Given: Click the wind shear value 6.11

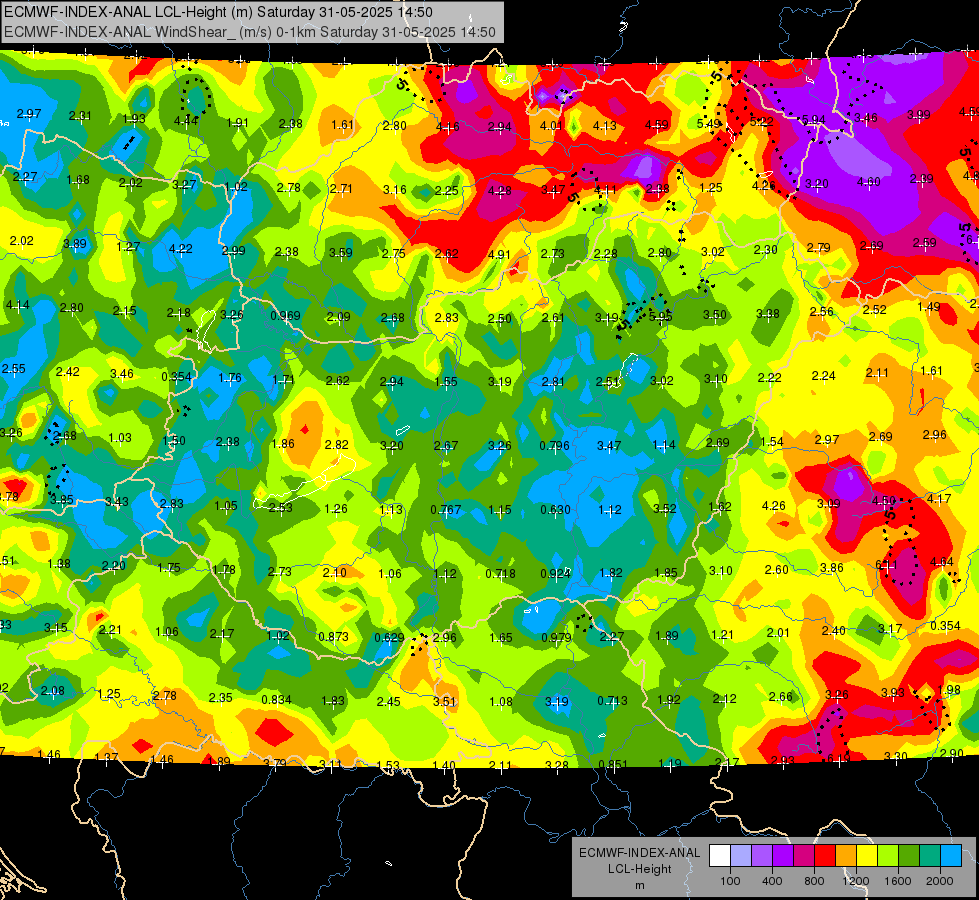Looking at the screenshot, I should click(887, 565).
